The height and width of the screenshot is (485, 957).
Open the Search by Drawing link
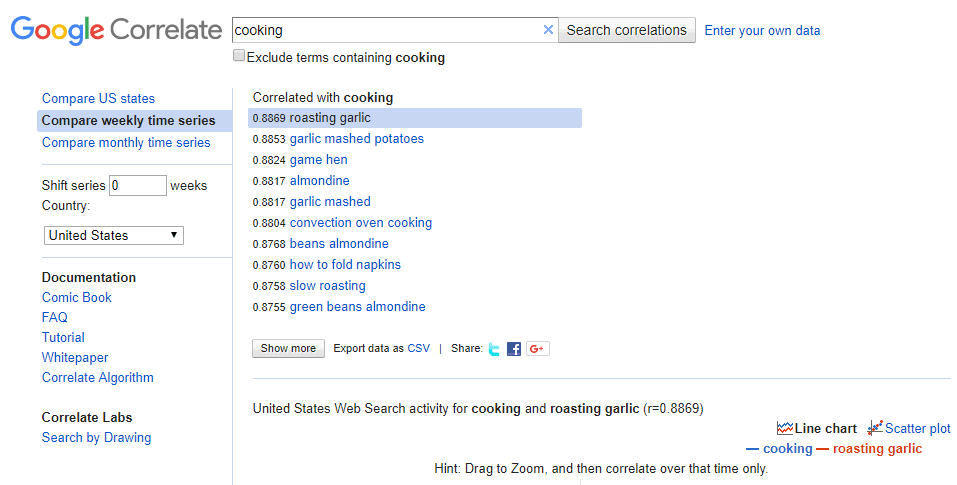(x=96, y=438)
